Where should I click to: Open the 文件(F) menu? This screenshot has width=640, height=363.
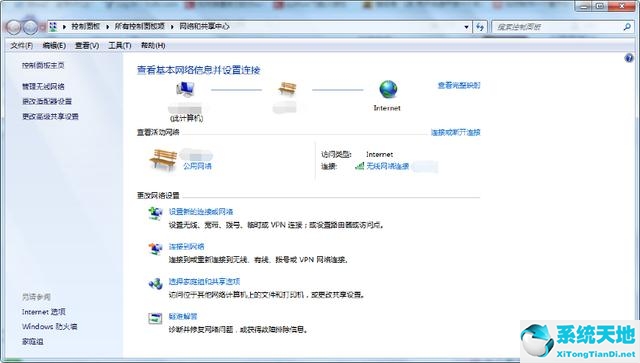click(21, 46)
